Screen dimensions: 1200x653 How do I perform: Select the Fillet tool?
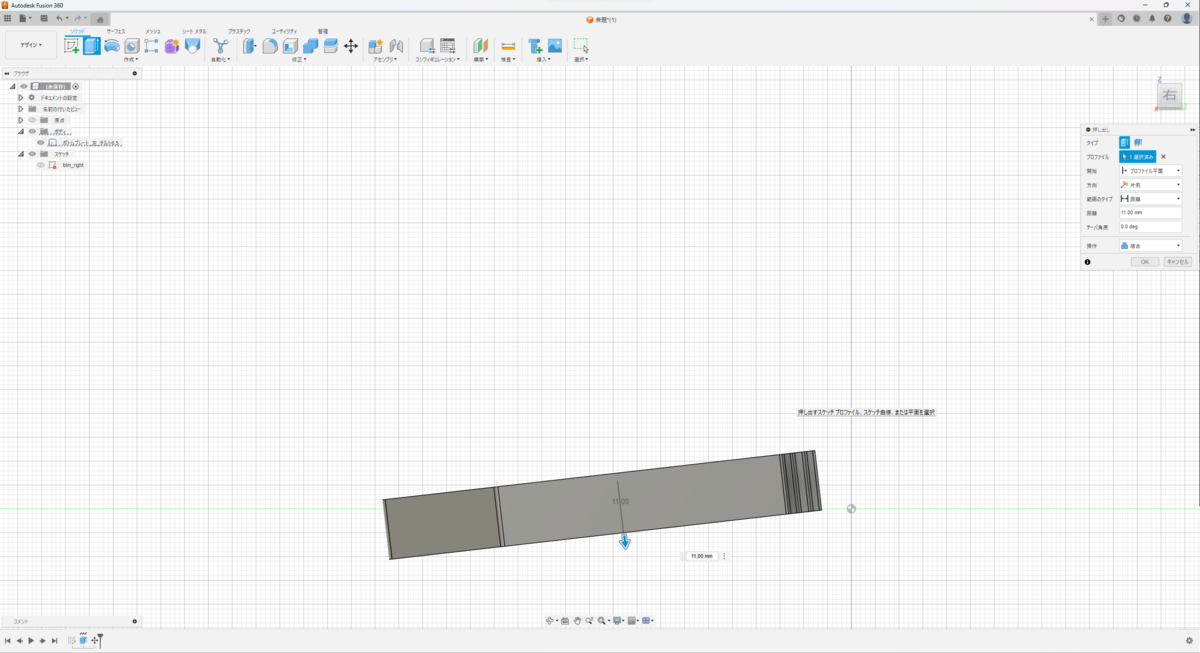click(x=270, y=46)
